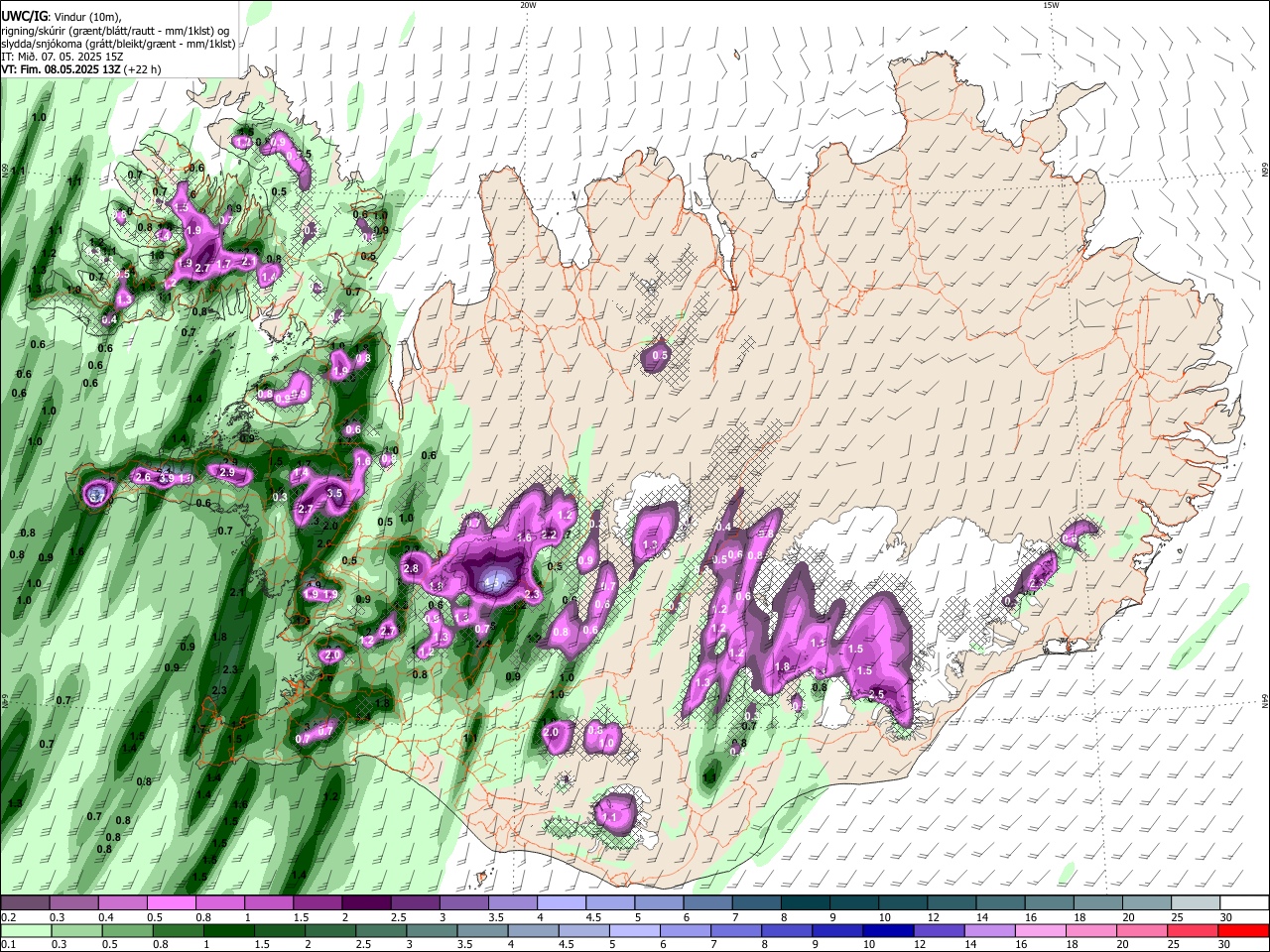The height and width of the screenshot is (952, 1270).
Task: Click the white swatch ending the snow legend row
Action: coord(1243,903)
